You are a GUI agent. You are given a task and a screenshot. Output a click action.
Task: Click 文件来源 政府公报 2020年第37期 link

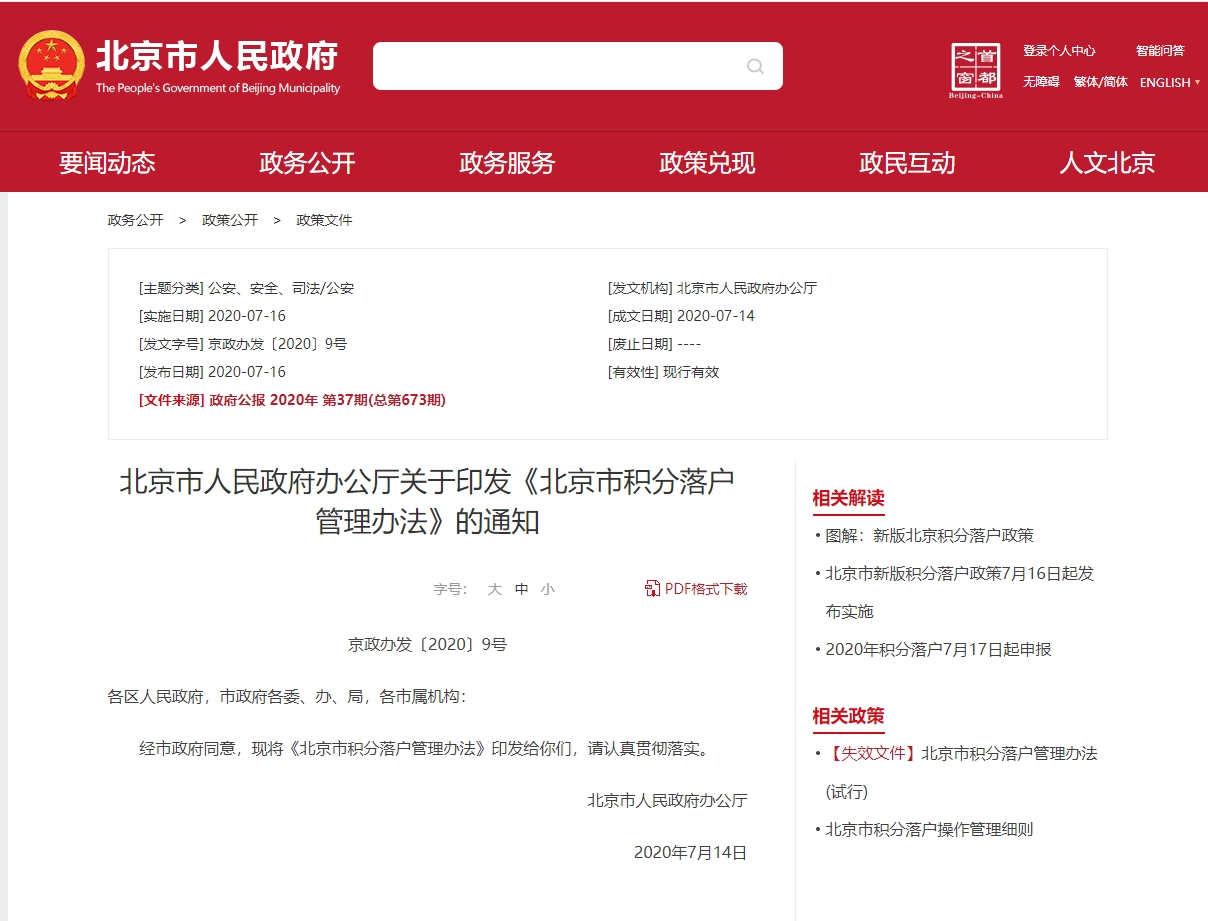click(292, 400)
